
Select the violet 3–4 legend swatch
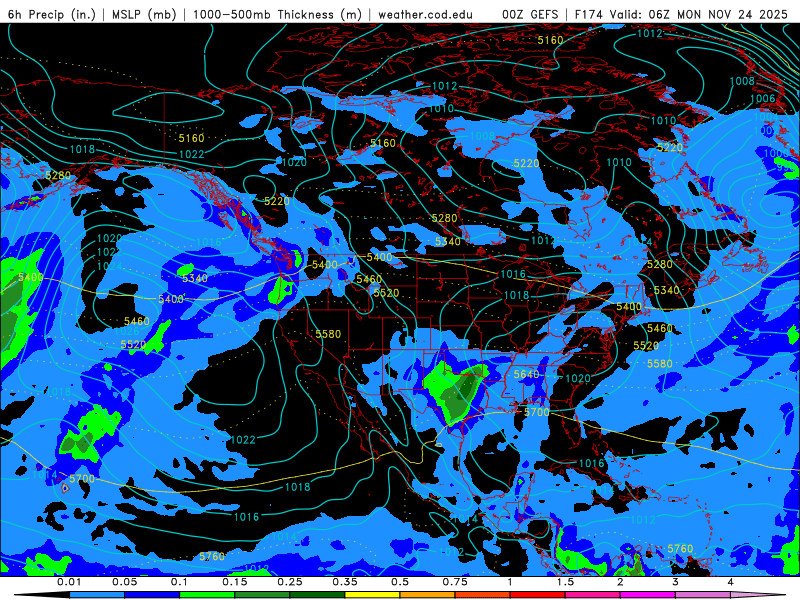(x=703, y=595)
